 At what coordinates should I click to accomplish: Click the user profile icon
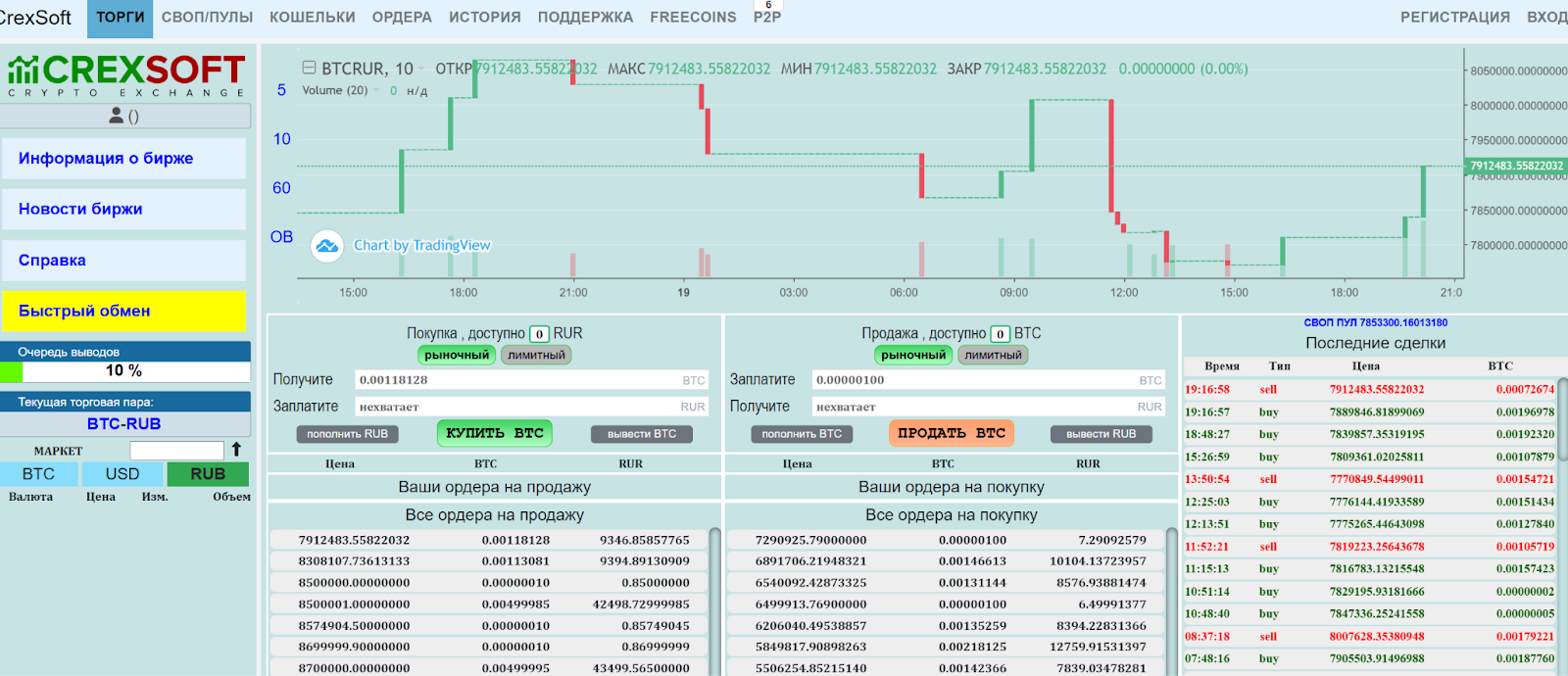click(117, 116)
